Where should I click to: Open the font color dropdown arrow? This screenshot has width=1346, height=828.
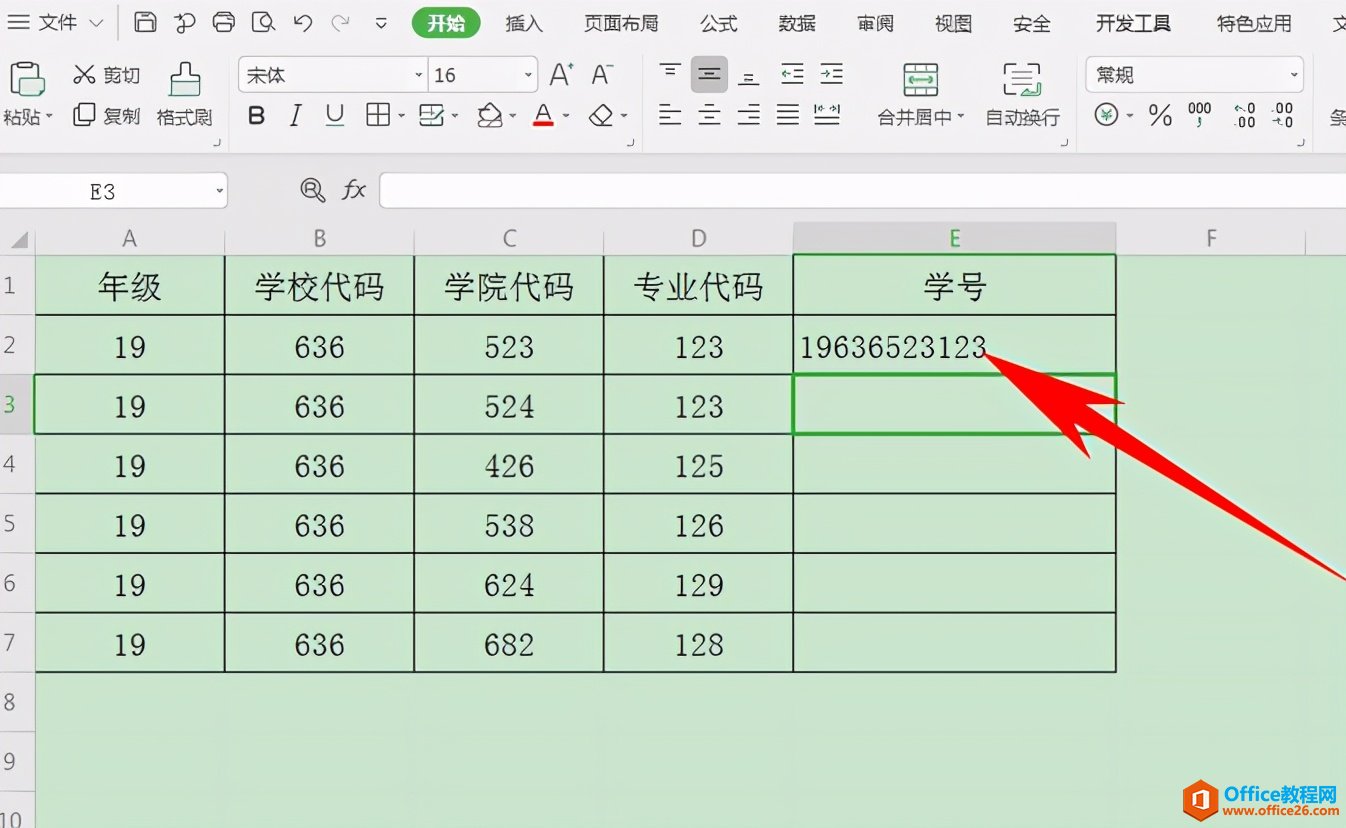pyautogui.click(x=565, y=117)
